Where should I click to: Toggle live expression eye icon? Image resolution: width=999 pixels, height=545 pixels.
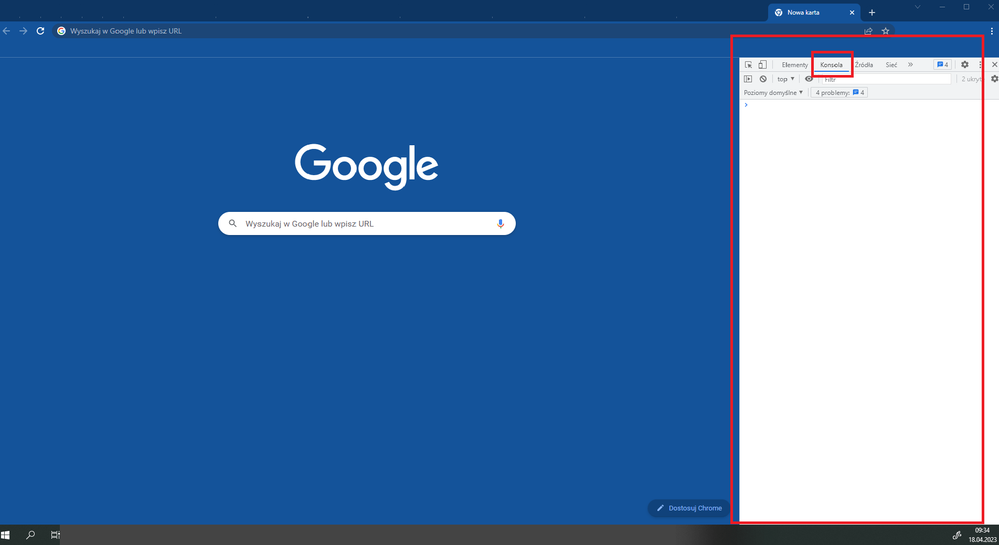[809, 79]
